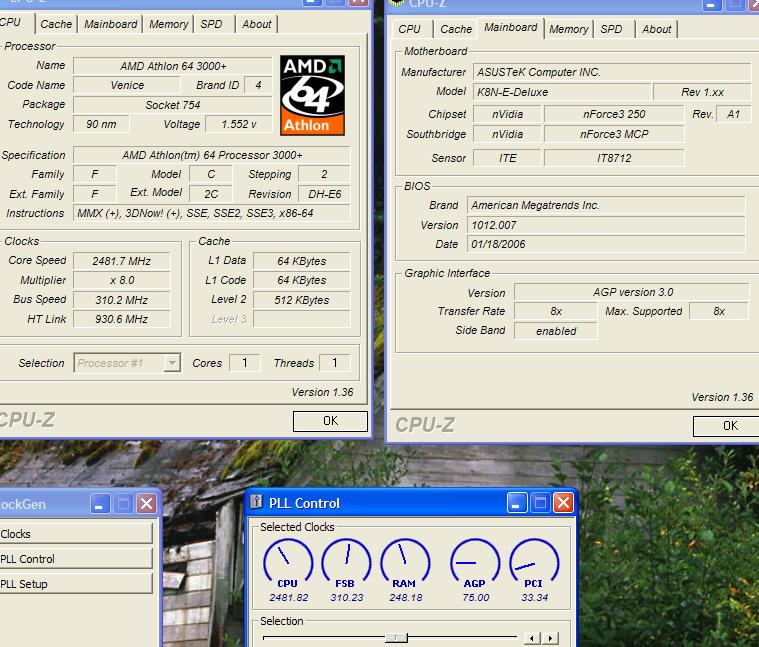Image resolution: width=759 pixels, height=647 pixels.
Task: Click the Sensor value IT8712
Action: [x=614, y=158]
